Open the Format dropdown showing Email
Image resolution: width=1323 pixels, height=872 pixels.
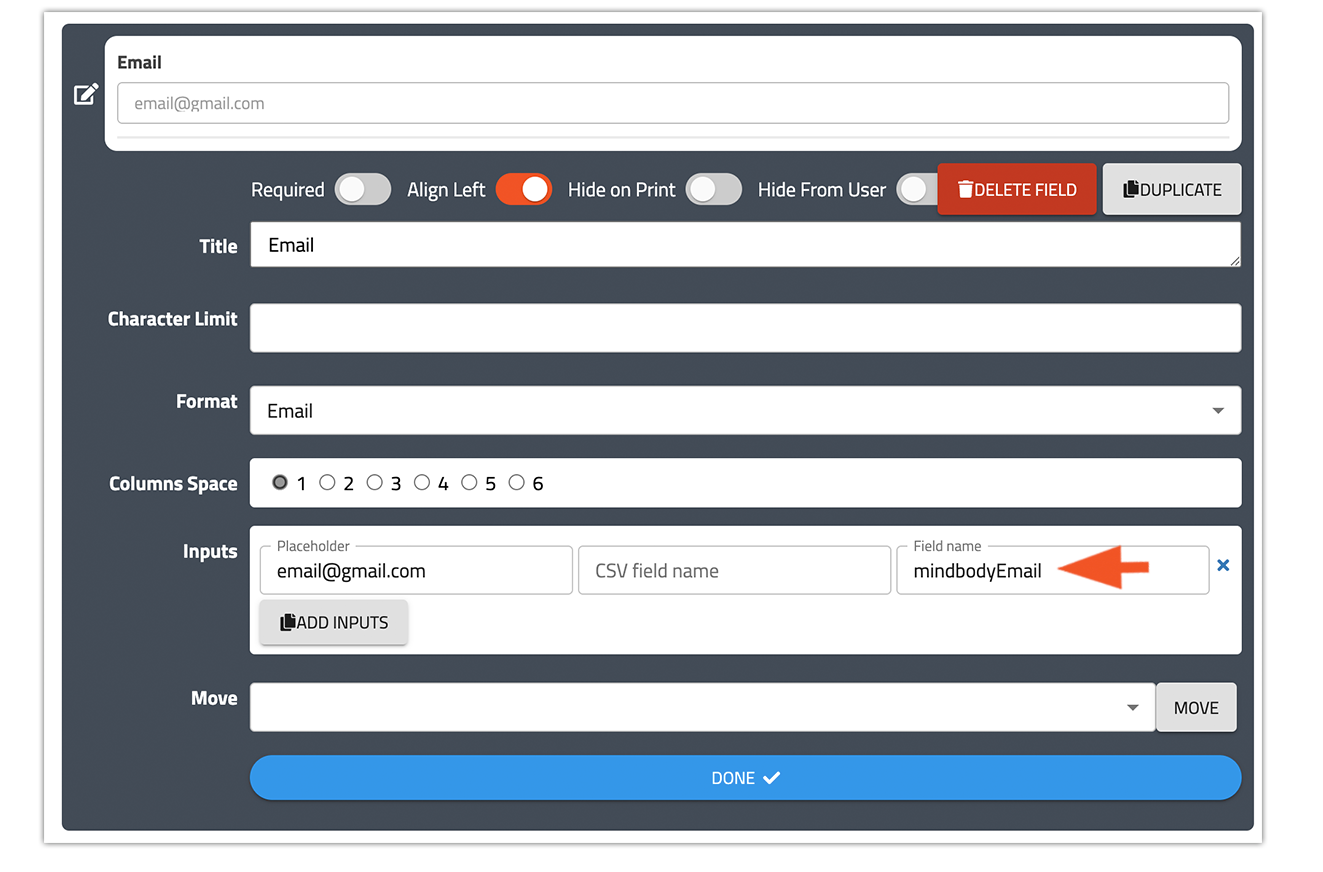pyautogui.click(x=745, y=411)
